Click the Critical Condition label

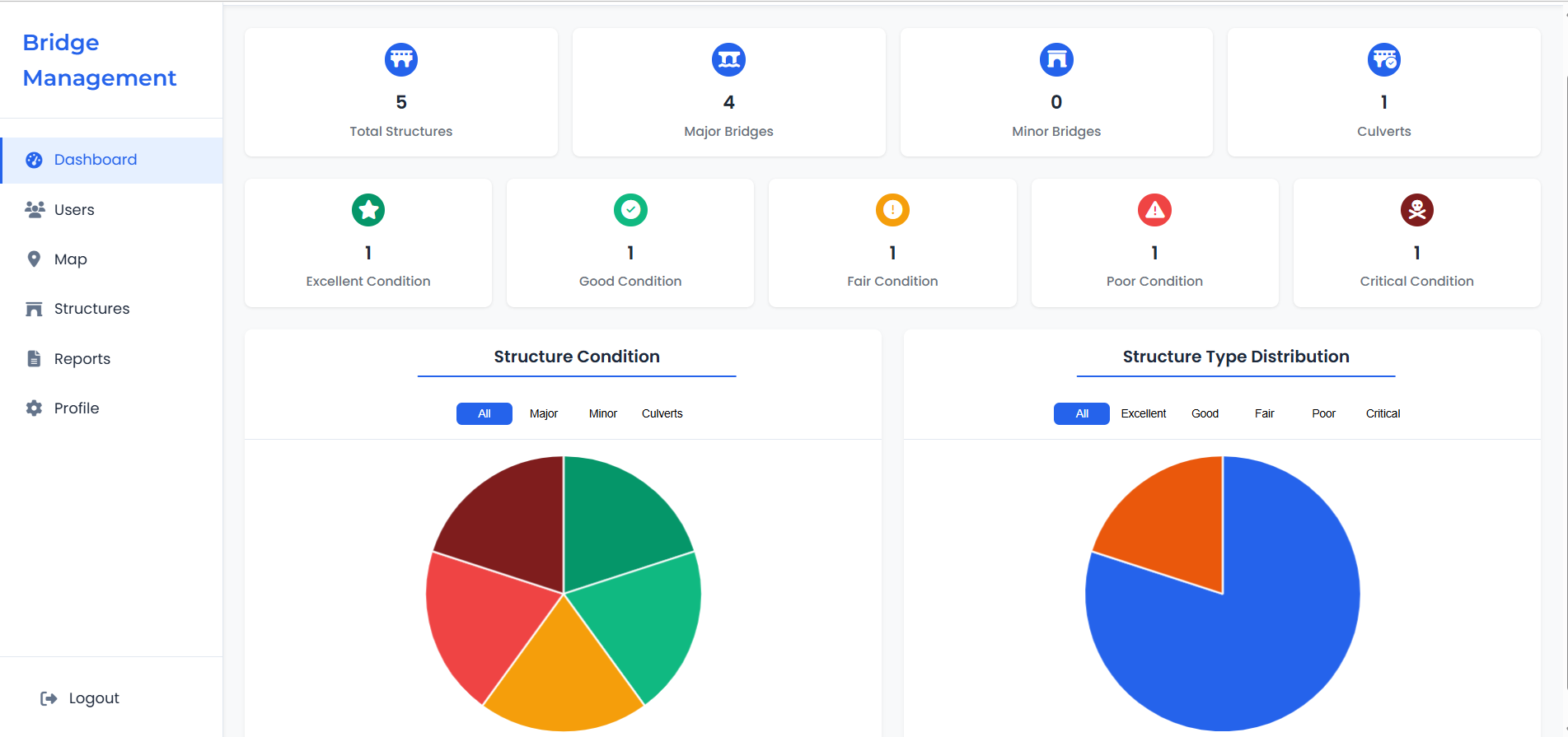point(1417,281)
